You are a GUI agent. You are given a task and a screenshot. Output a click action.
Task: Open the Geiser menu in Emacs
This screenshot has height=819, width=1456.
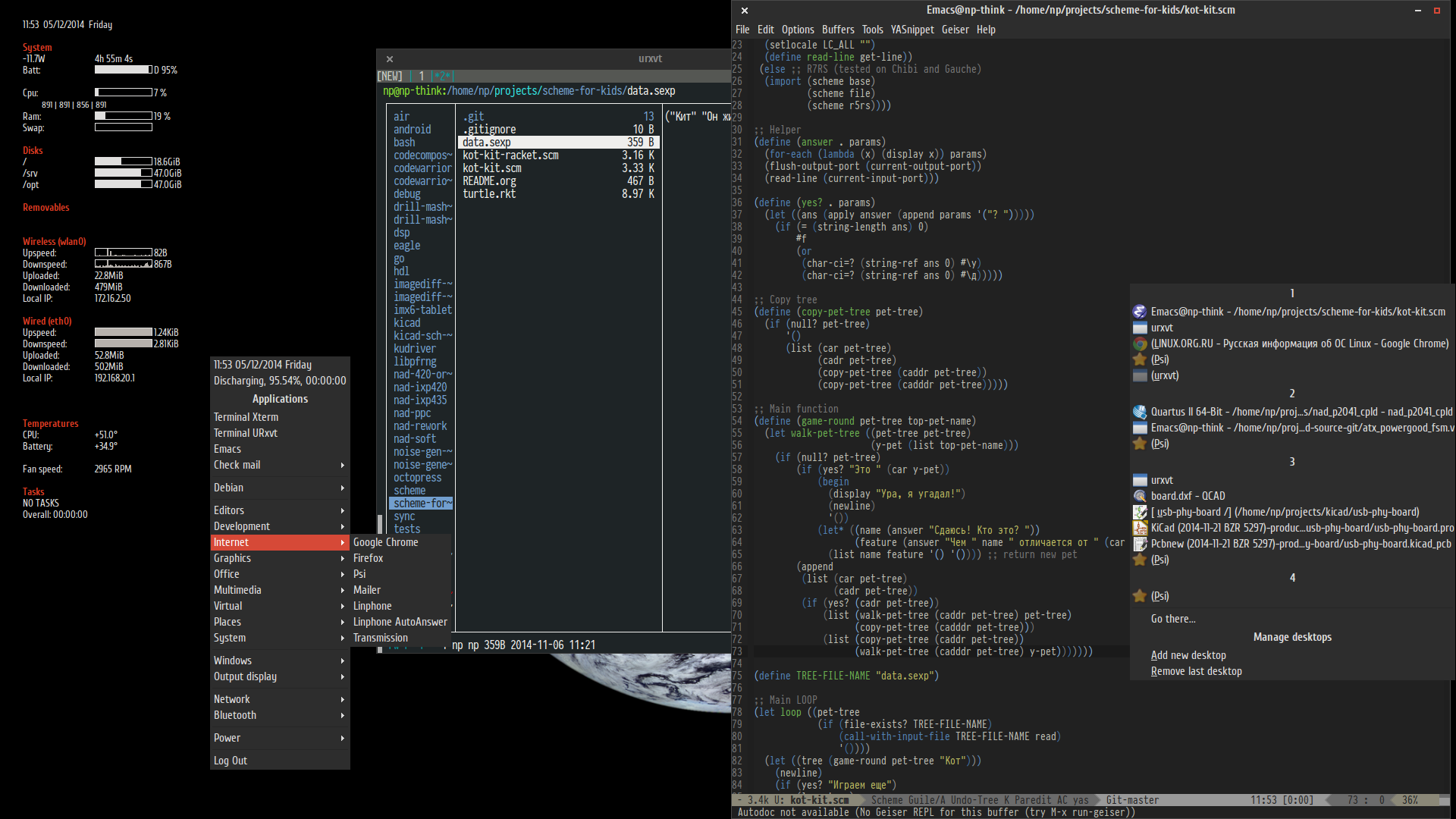point(955,30)
